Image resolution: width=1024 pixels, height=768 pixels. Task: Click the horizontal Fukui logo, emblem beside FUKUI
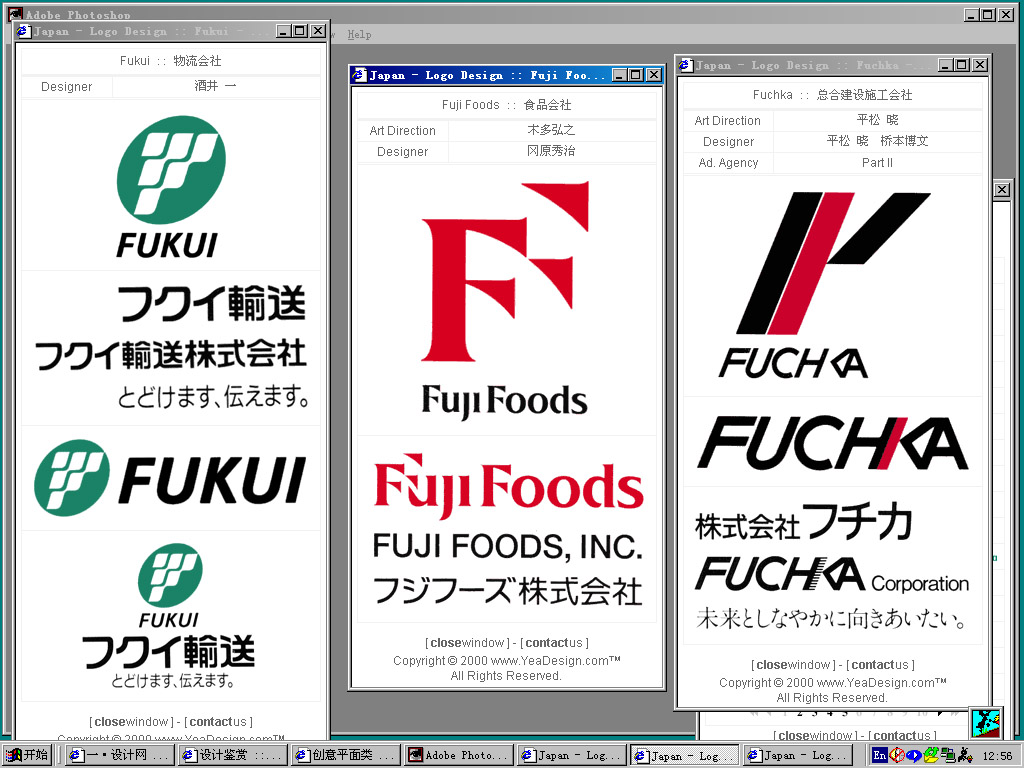170,478
